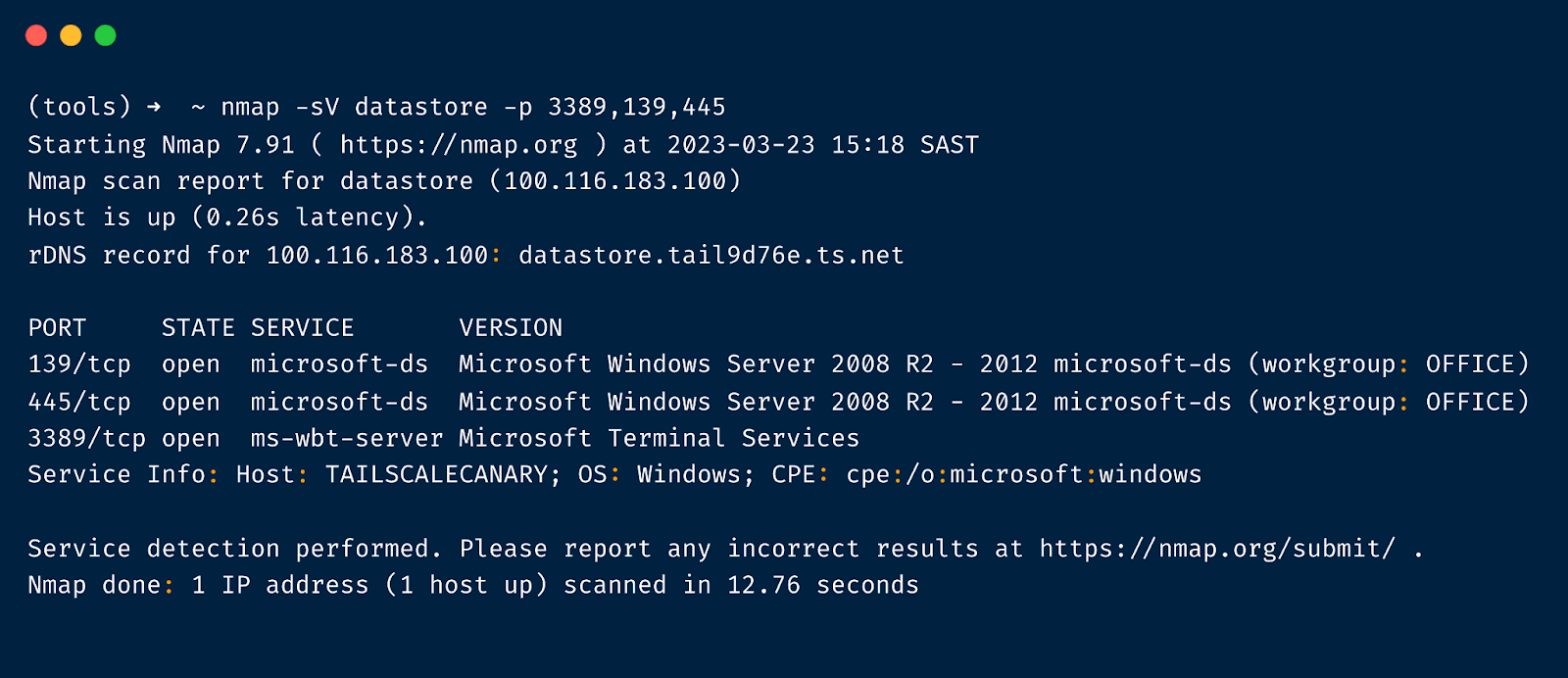Click the nmap command at the prompt

point(250,107)
